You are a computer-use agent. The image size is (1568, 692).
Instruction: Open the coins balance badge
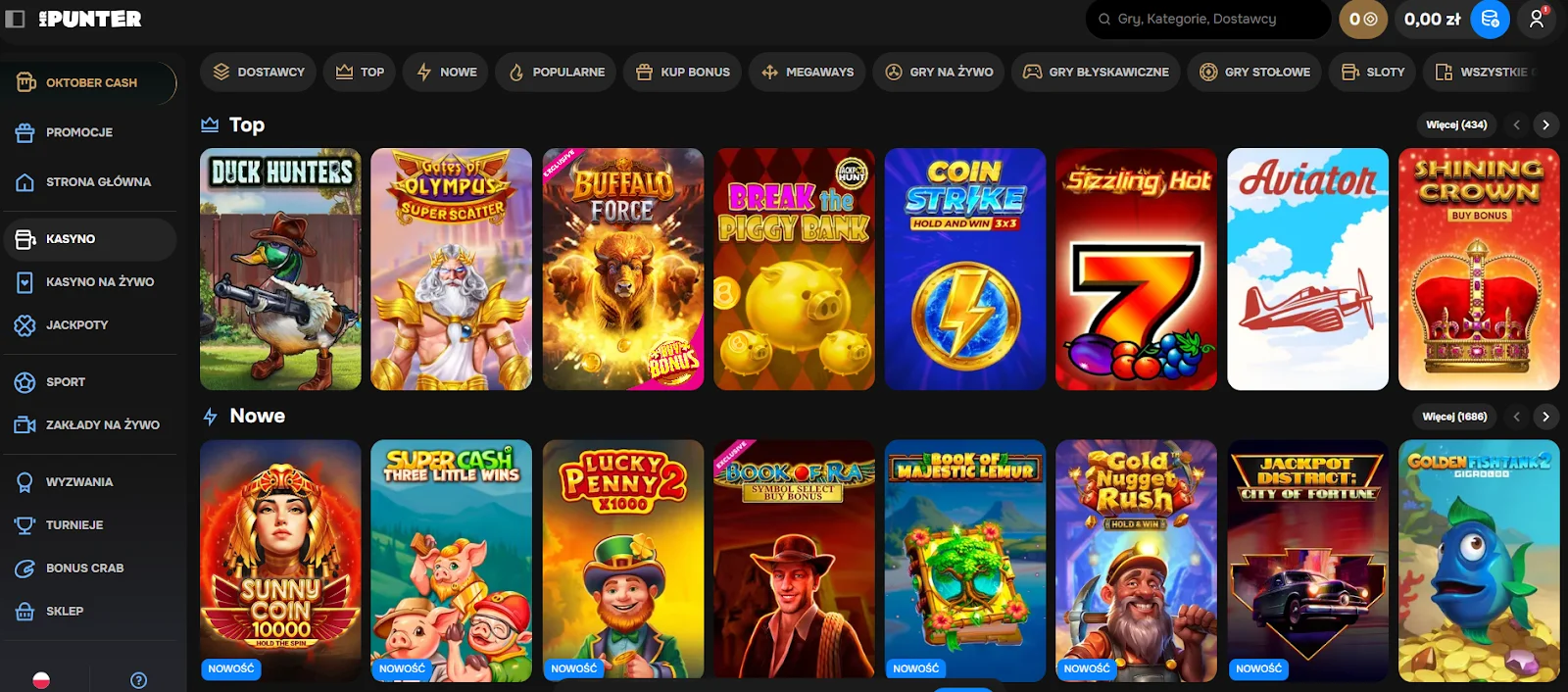pyautogui.click(x=1362, y=19)
